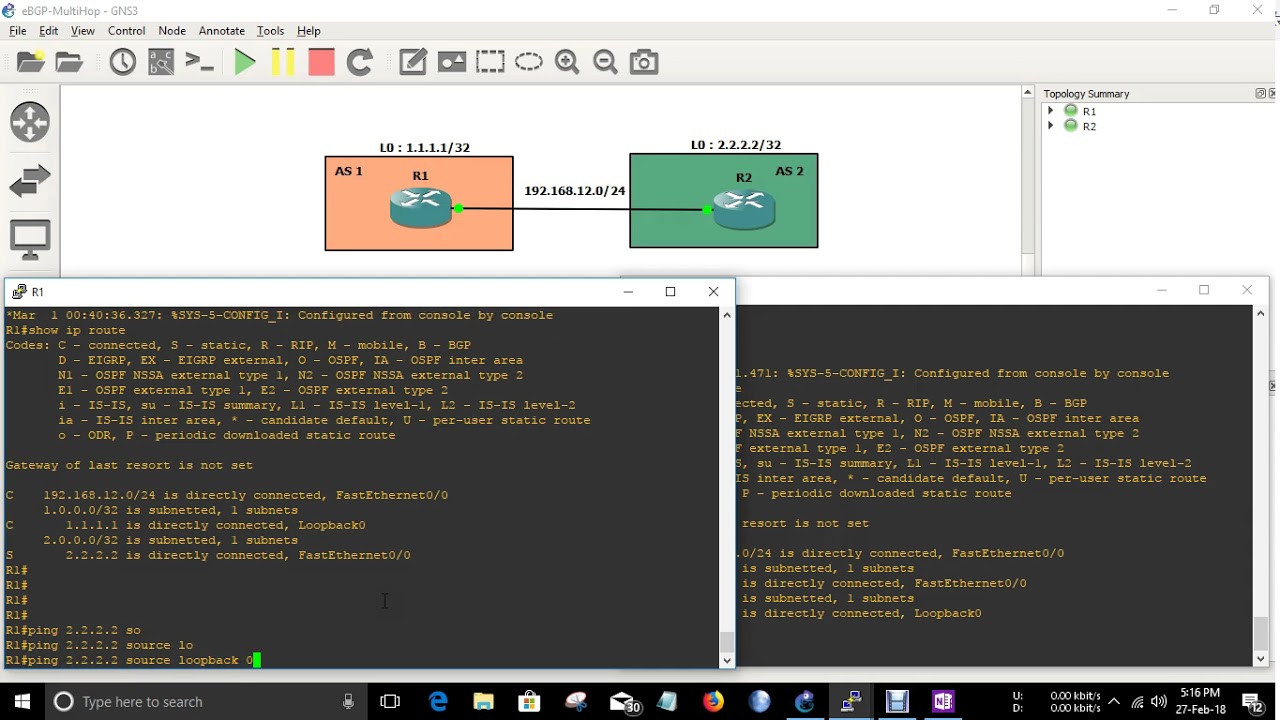
Task: Maximize the R1 terminal window
Action: (670, 292)
